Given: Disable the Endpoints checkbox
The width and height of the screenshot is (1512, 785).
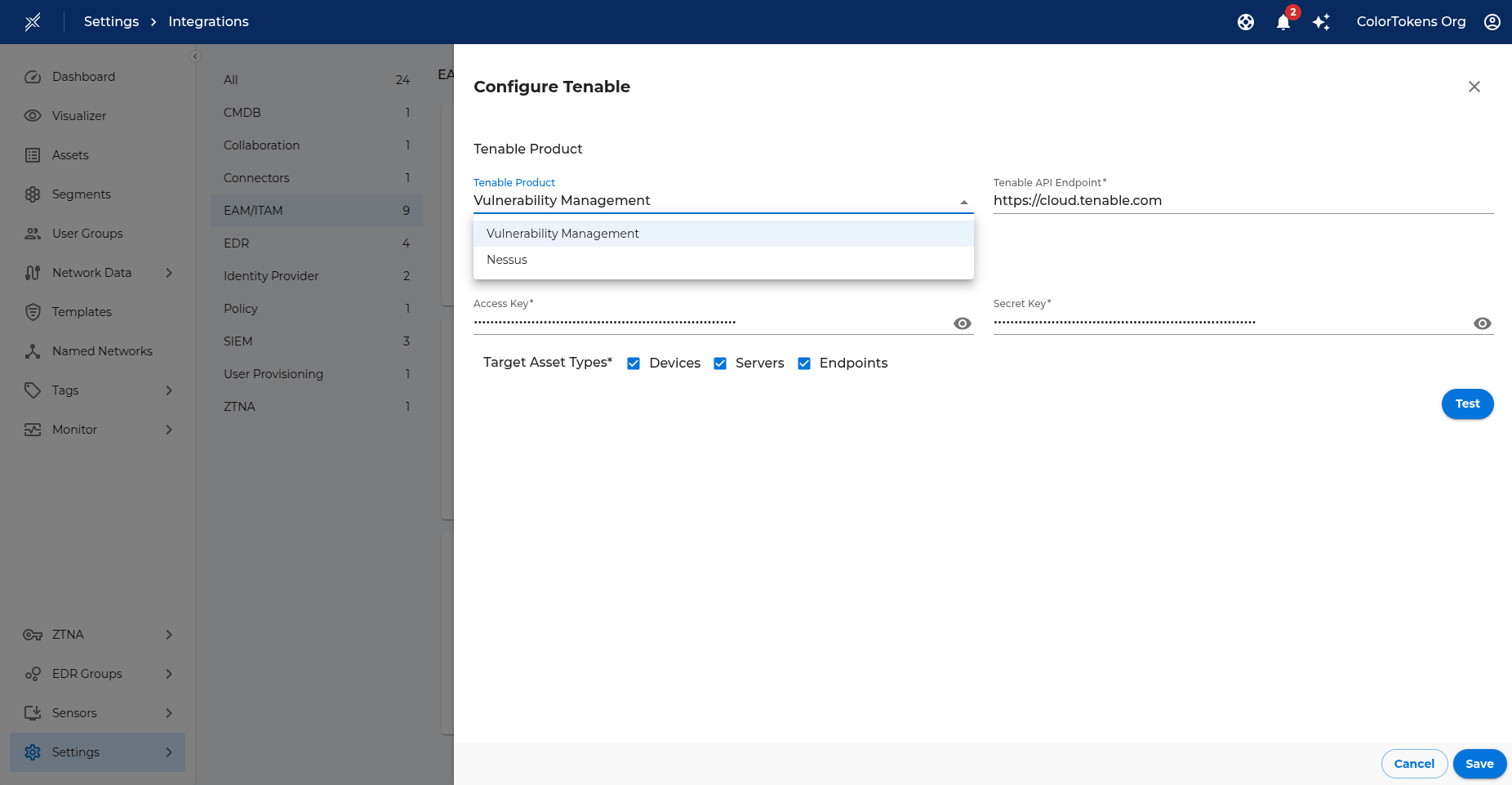Looking at the screenshot, I should [x=804, y=364].
